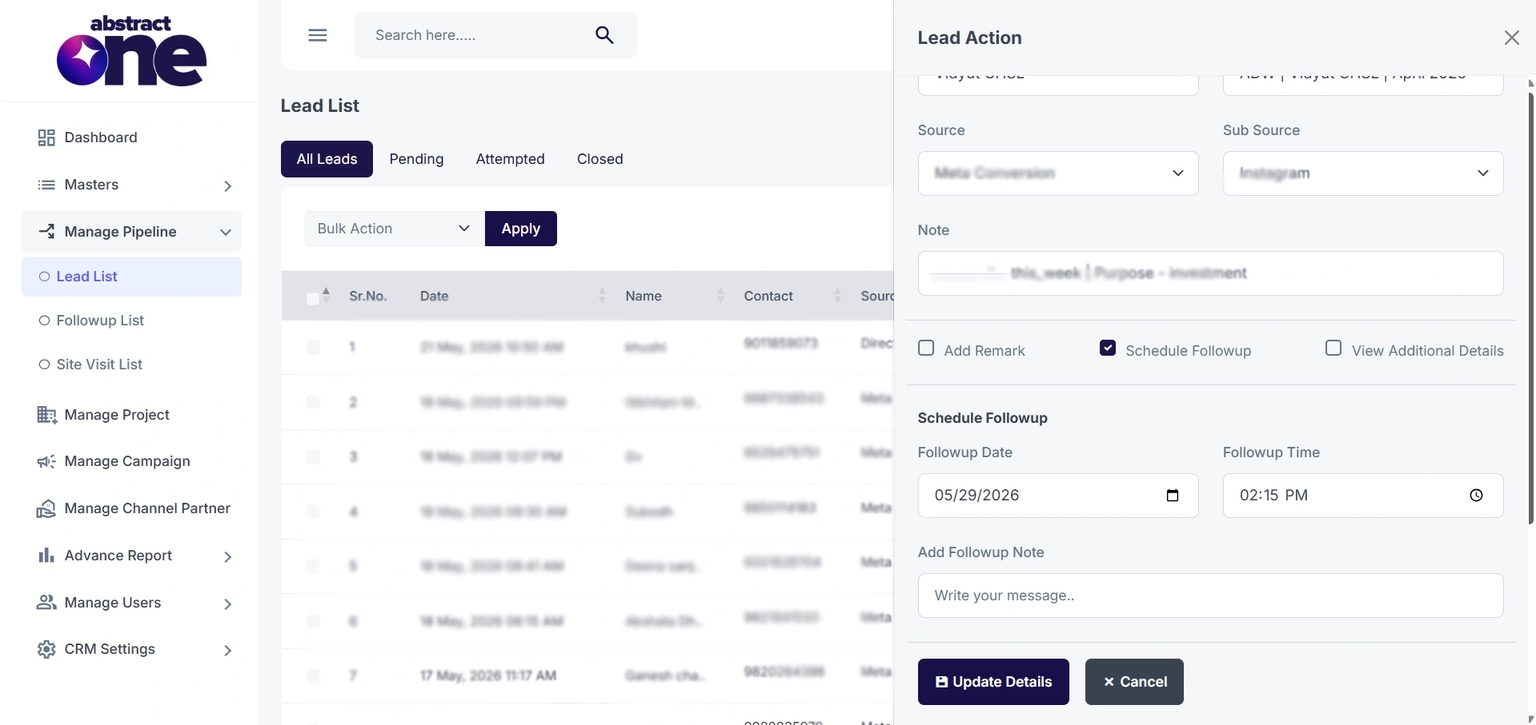
Task: Click the Advance Report chart icon
Action: pos(46,555)
